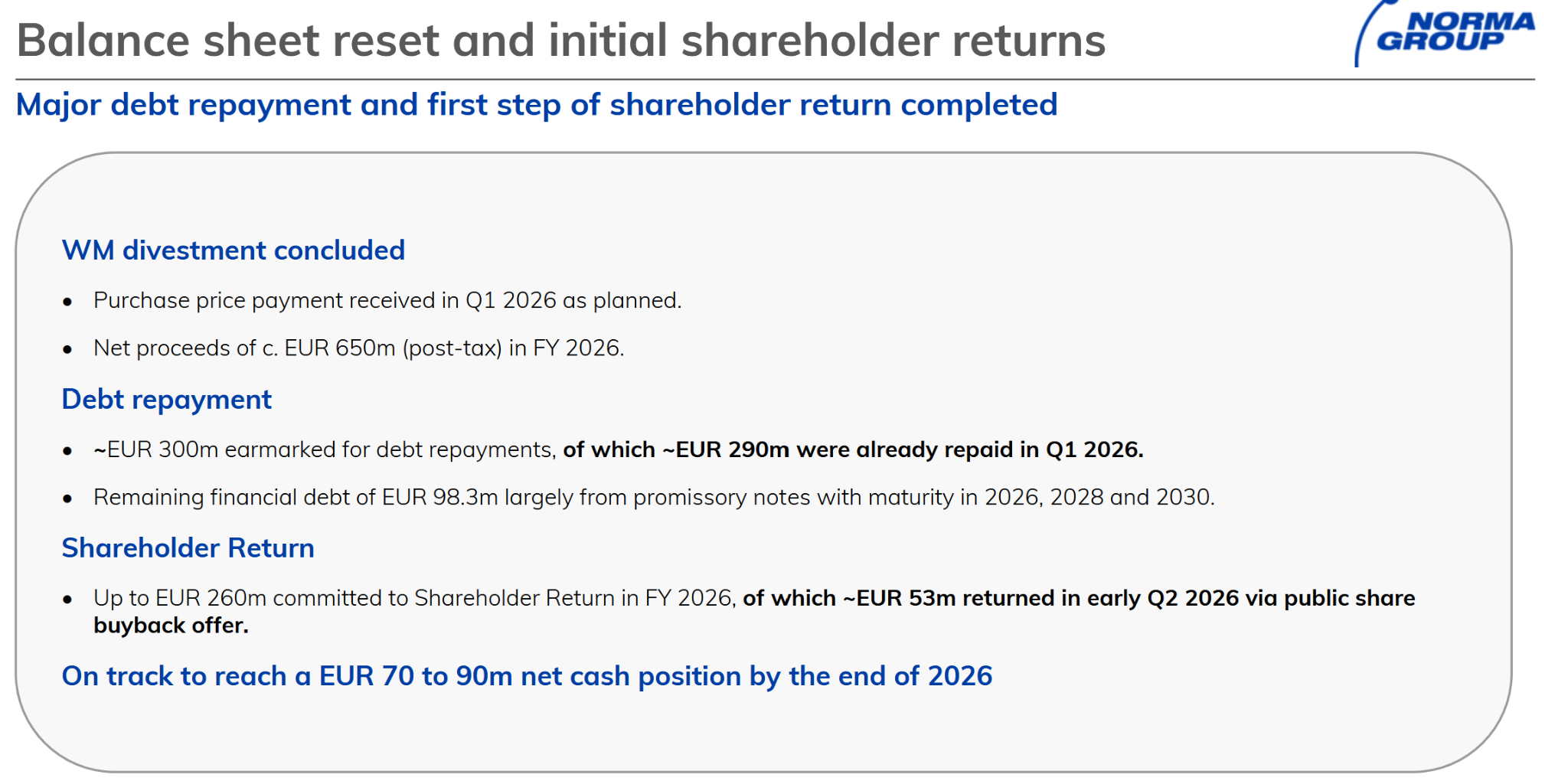
Task: Select the blue subtitle about major debt repayment
Action: [x=537, y=105]
